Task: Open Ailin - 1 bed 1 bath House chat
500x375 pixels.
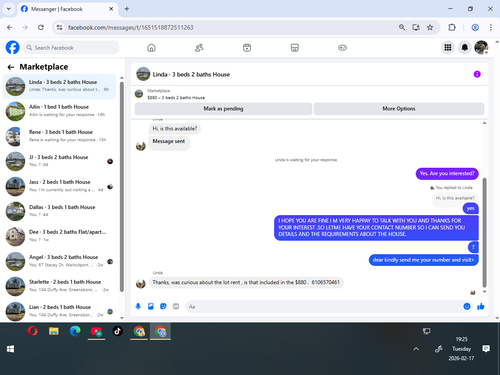Action: pyautogui.click(x=59, y=111)
